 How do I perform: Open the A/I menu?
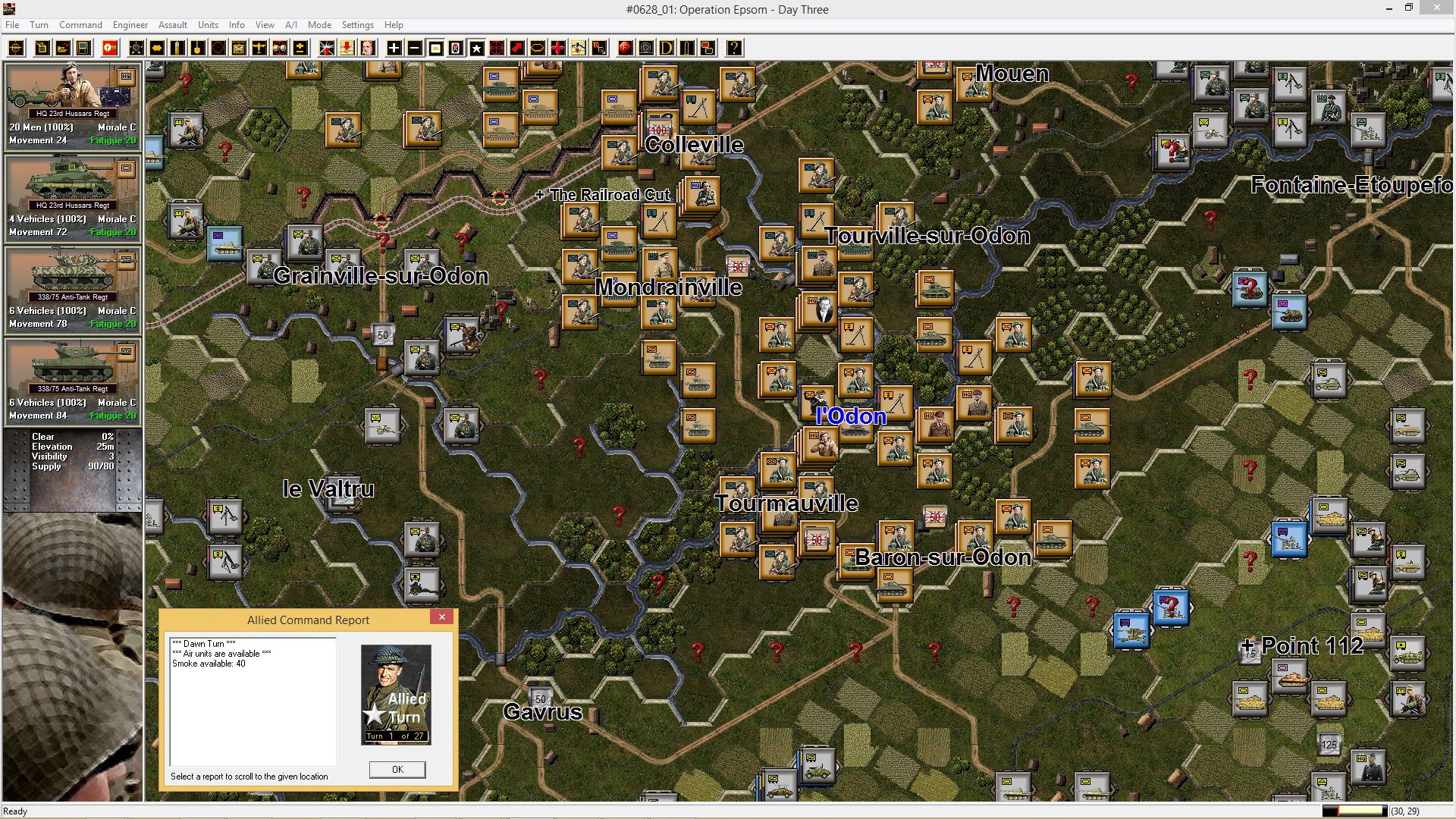click(x=291, y=25)
